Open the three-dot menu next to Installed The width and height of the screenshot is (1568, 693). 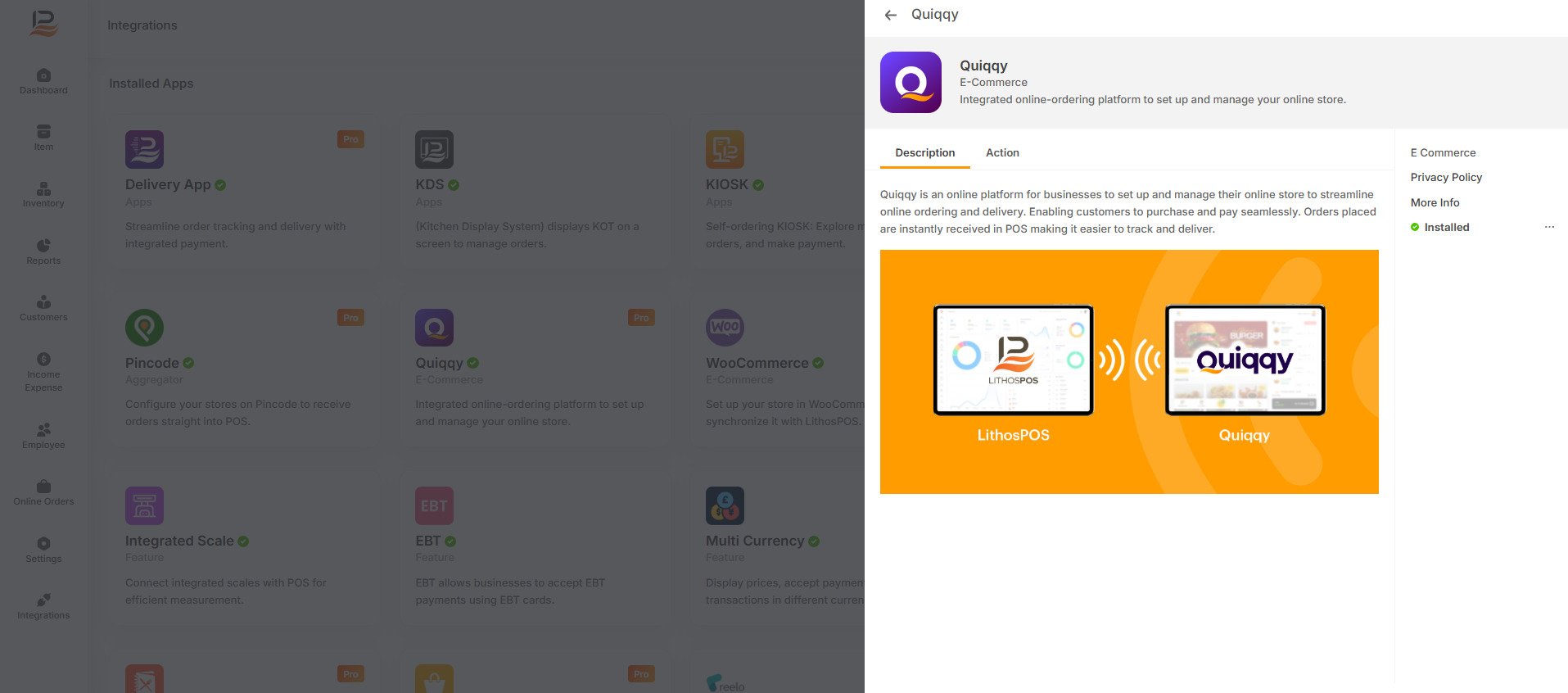1549,227
